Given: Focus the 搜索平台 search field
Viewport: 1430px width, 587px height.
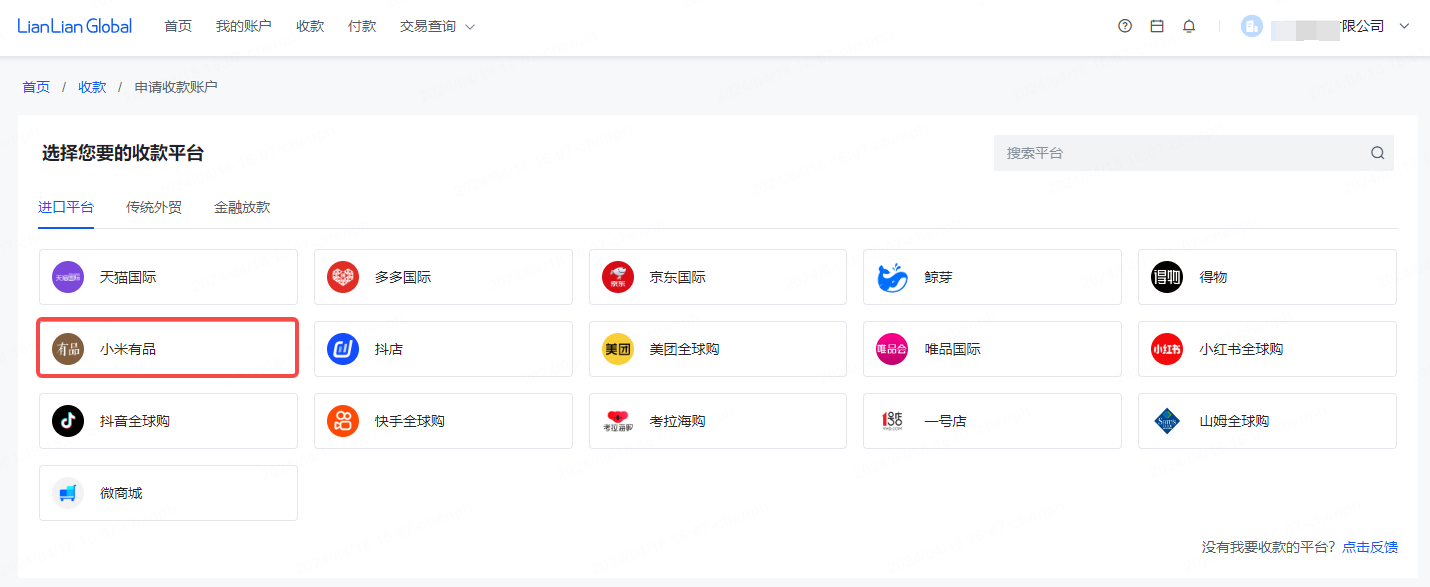Looking at the screenshot, I should pyautogui.click(x=1180, y=153).
